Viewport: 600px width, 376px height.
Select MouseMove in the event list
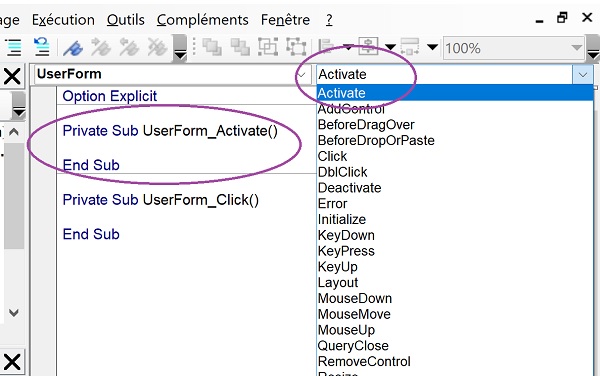(455, 314)
